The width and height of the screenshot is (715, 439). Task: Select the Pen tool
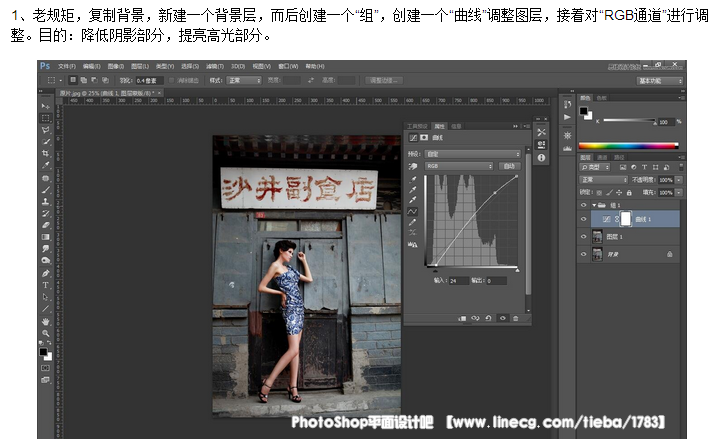pos(46,274)
